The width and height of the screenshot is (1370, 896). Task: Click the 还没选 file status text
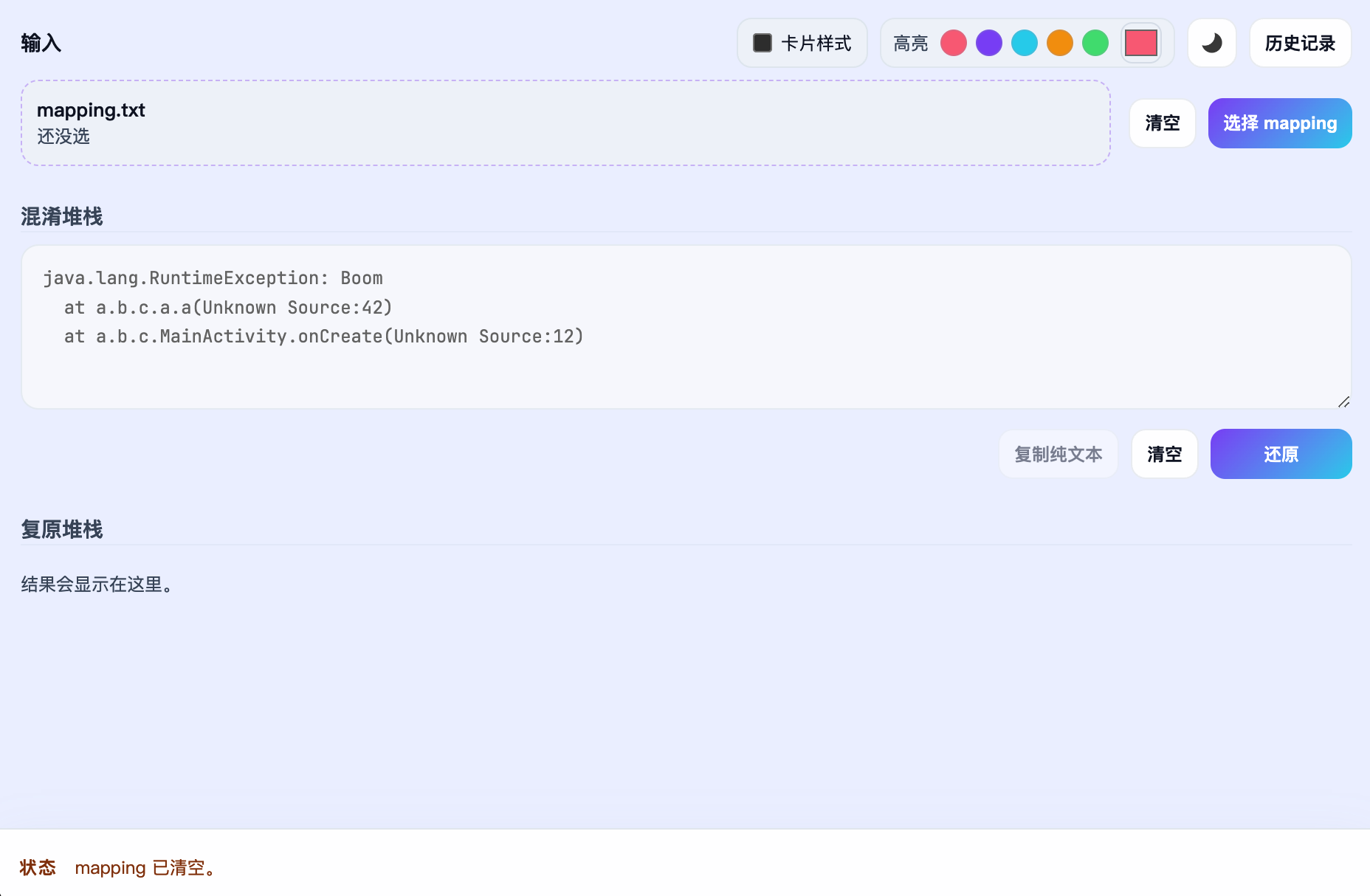(63, 137)
